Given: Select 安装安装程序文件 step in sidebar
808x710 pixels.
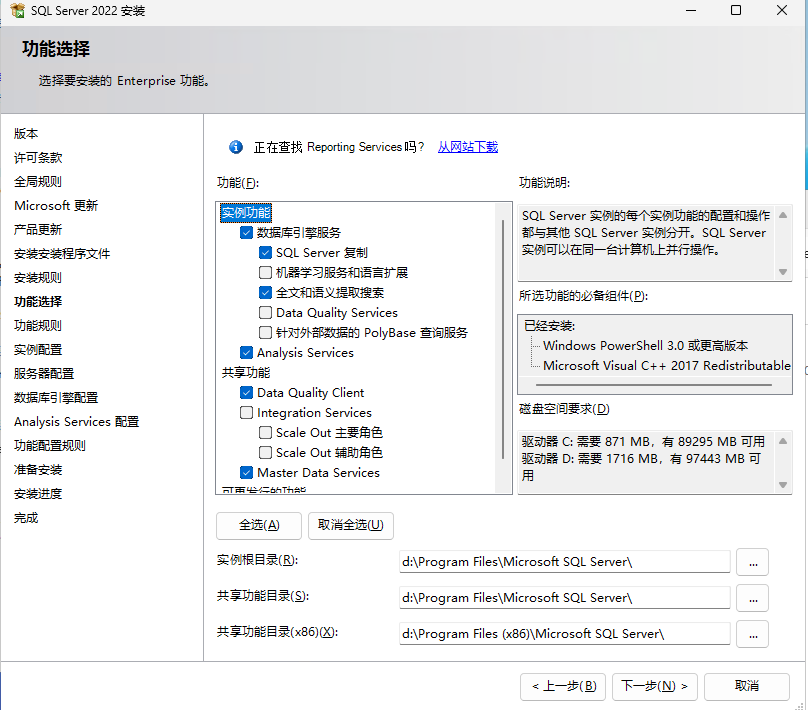Looking at the screenshot, I should point(62,253).
